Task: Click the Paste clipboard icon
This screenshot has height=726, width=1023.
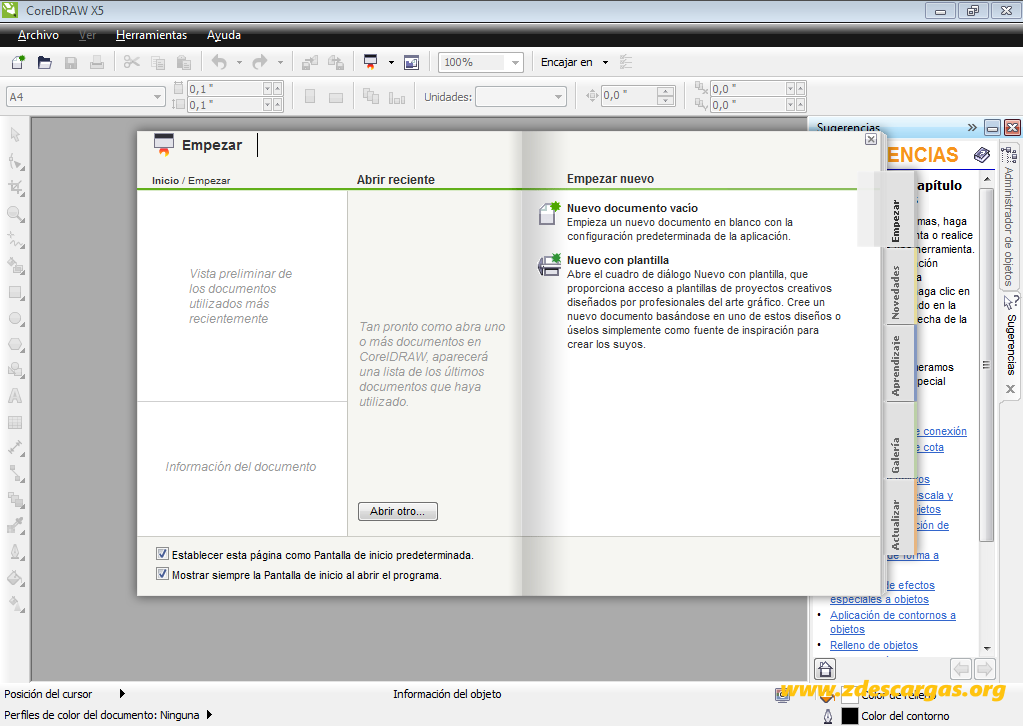Action: pos(184,63)
